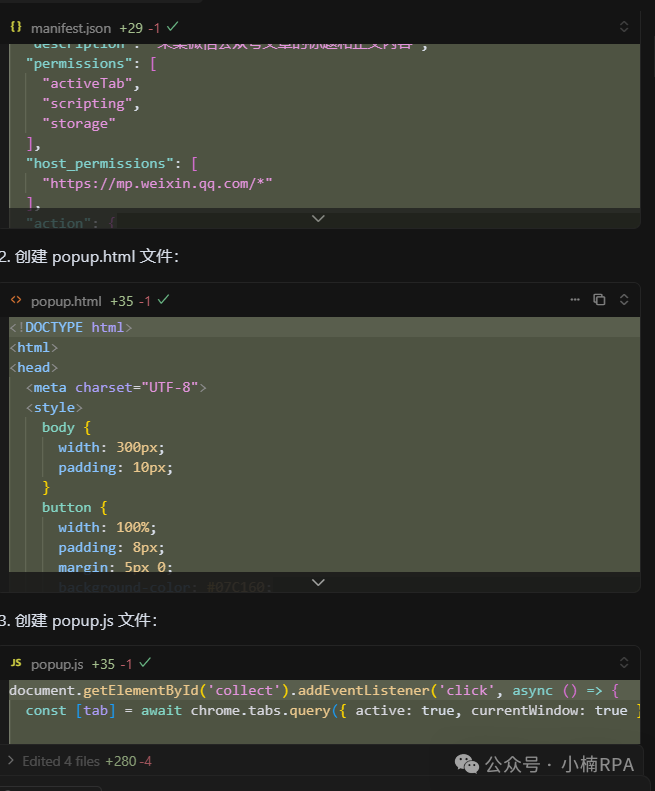Click the popup.js applied checkmark
The image size is (655, 791).
pos(145,662)
